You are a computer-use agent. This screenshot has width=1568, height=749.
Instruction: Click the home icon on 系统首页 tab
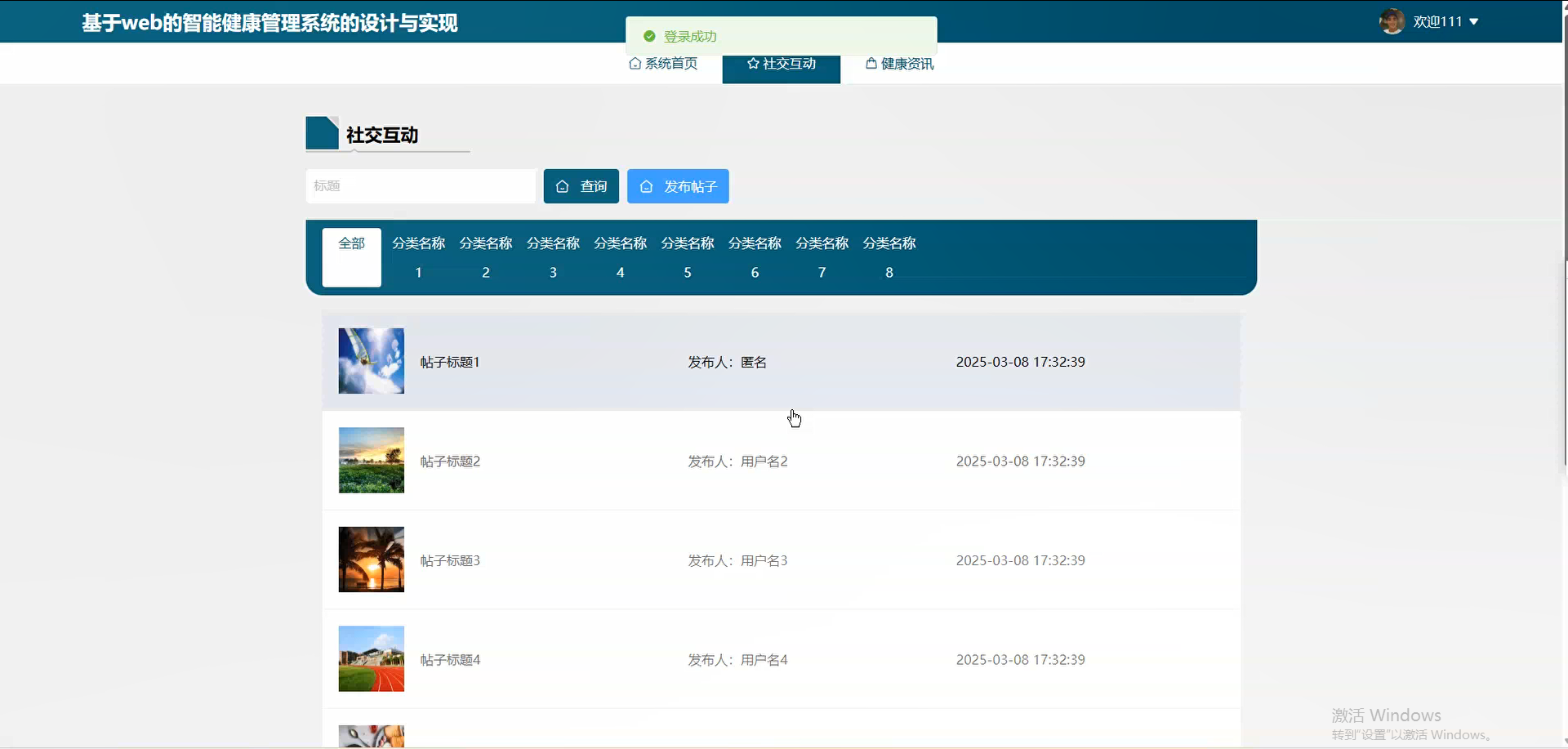tap(635, 63)
